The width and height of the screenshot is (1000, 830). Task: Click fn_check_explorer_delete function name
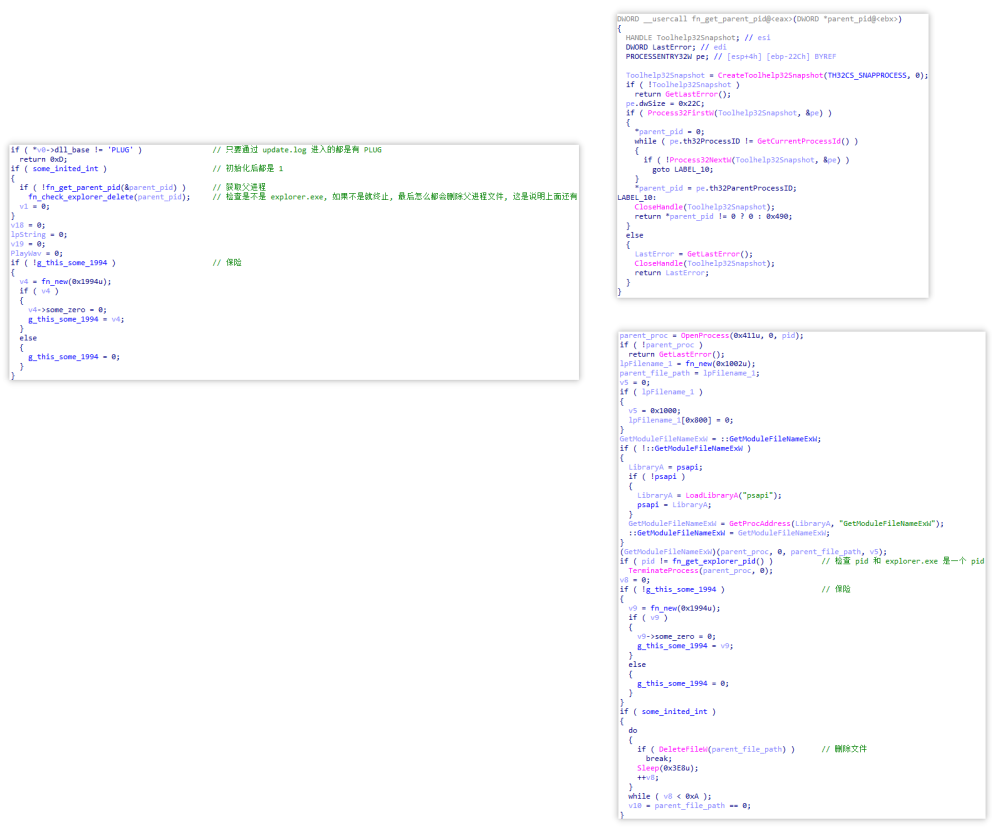coord(79,197)
